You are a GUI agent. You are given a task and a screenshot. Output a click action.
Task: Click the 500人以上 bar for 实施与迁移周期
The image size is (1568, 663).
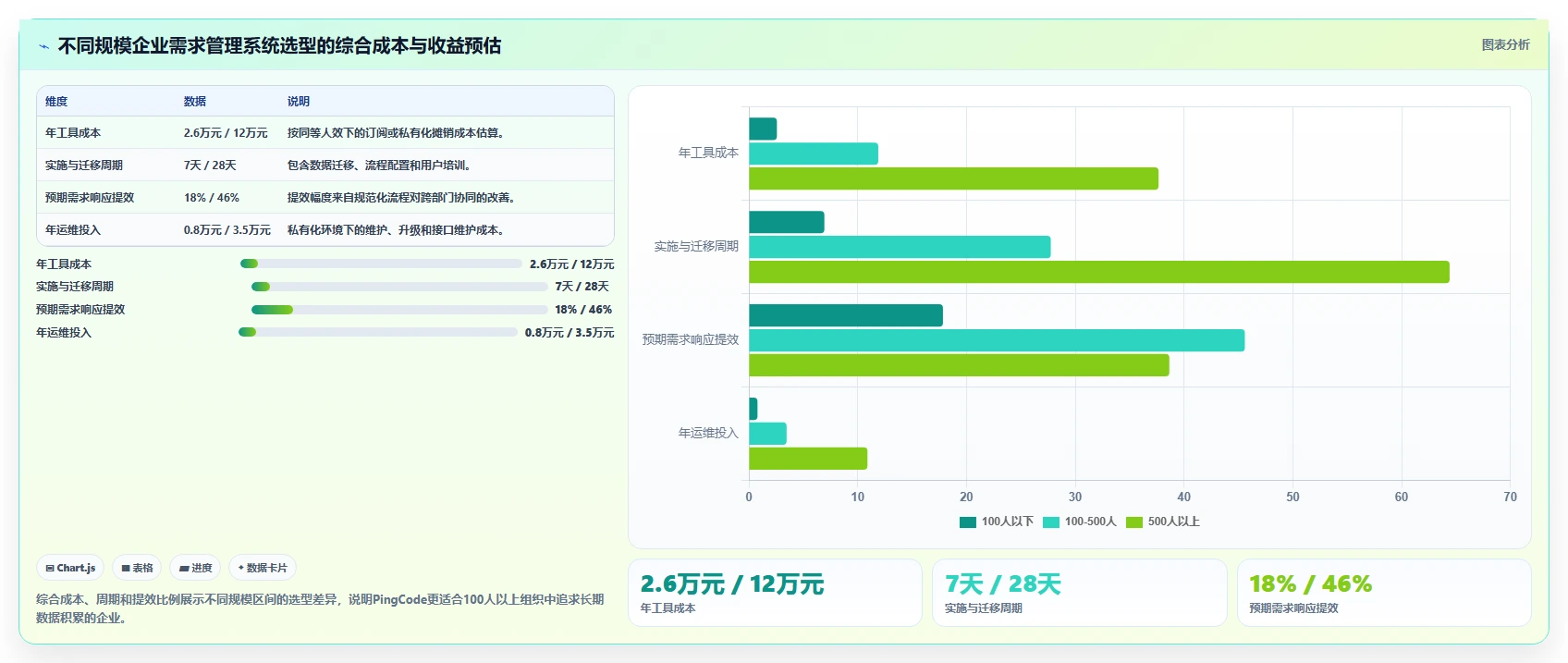(x=1099, y=272)
